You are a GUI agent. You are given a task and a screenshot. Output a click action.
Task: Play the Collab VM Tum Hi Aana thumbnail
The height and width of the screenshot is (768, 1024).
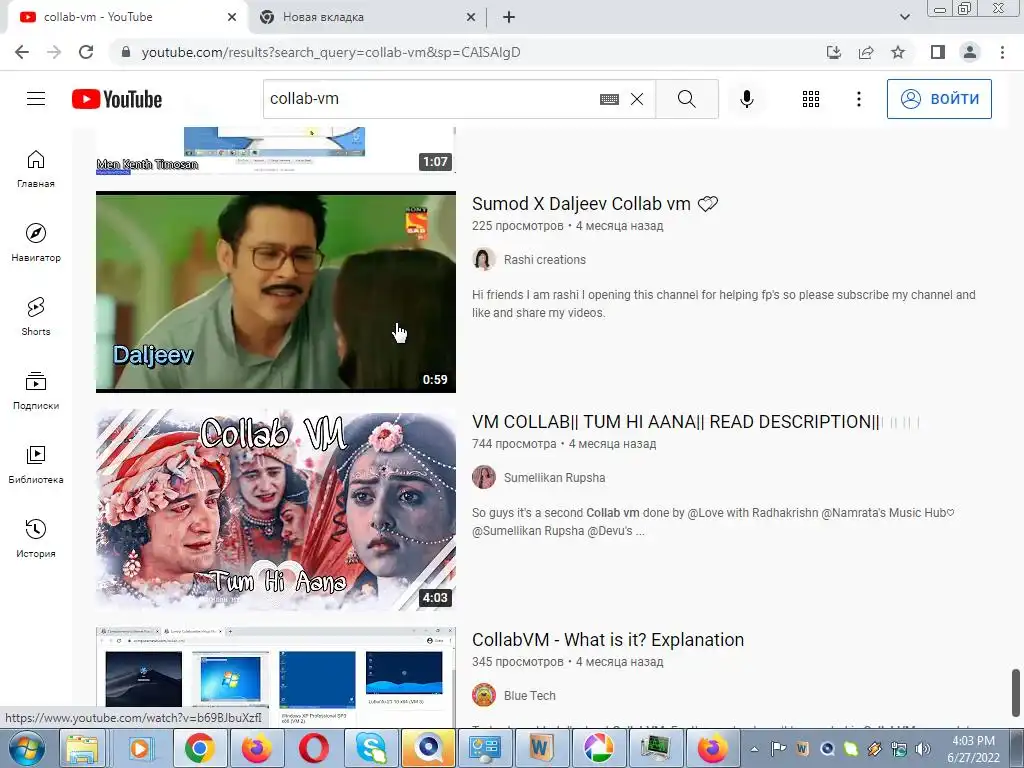[276, 510]
